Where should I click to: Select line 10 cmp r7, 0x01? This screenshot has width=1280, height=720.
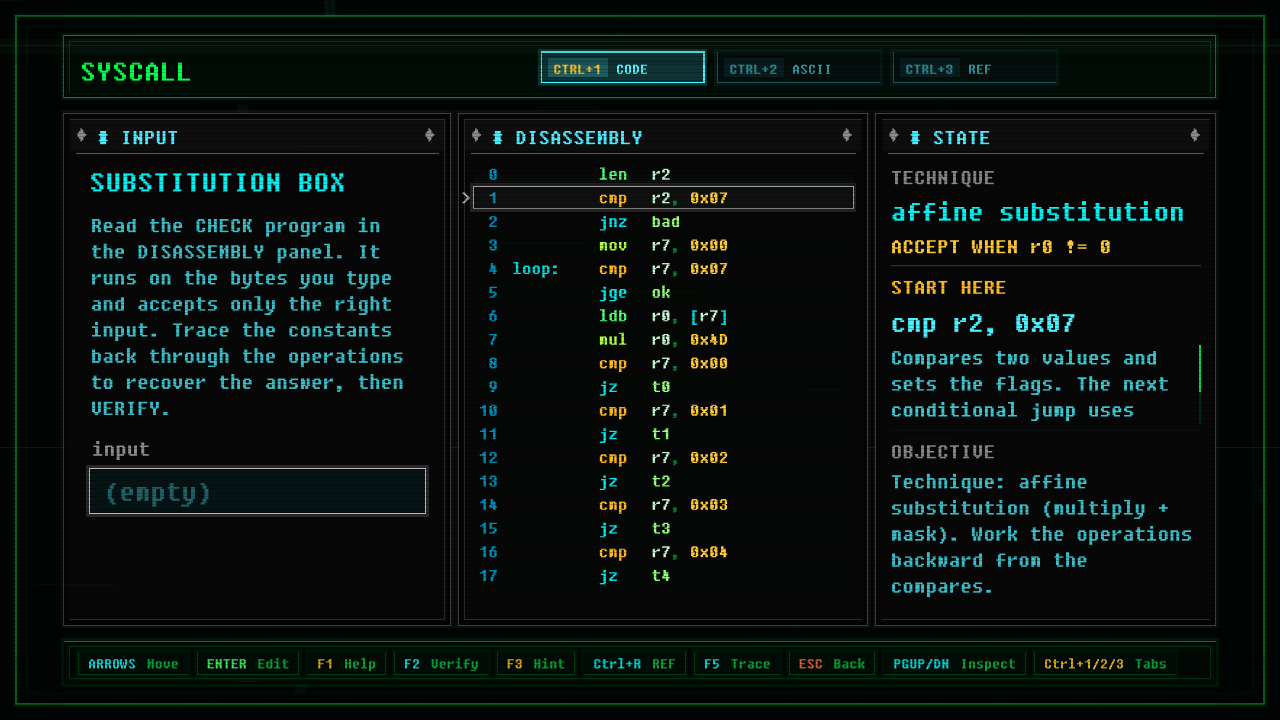[663, 411]
